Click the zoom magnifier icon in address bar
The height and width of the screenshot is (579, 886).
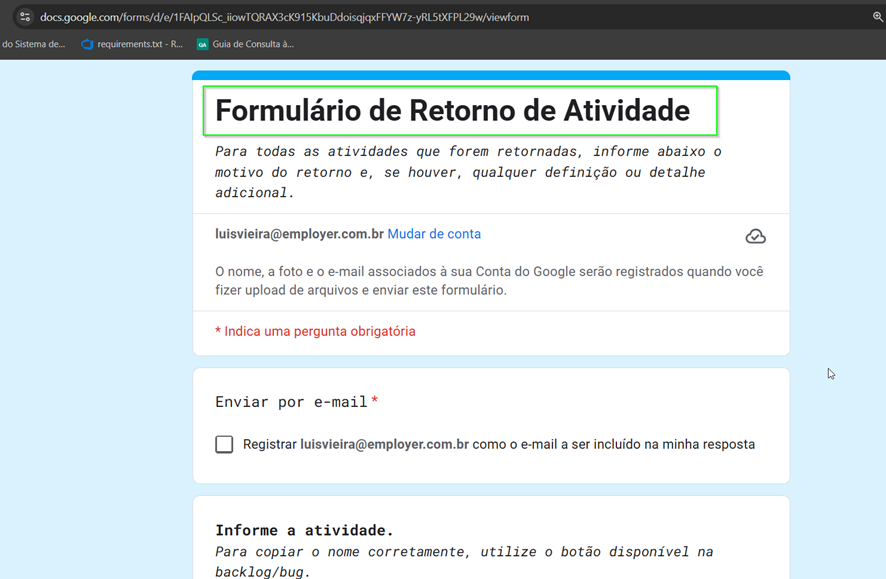[878, 17]
